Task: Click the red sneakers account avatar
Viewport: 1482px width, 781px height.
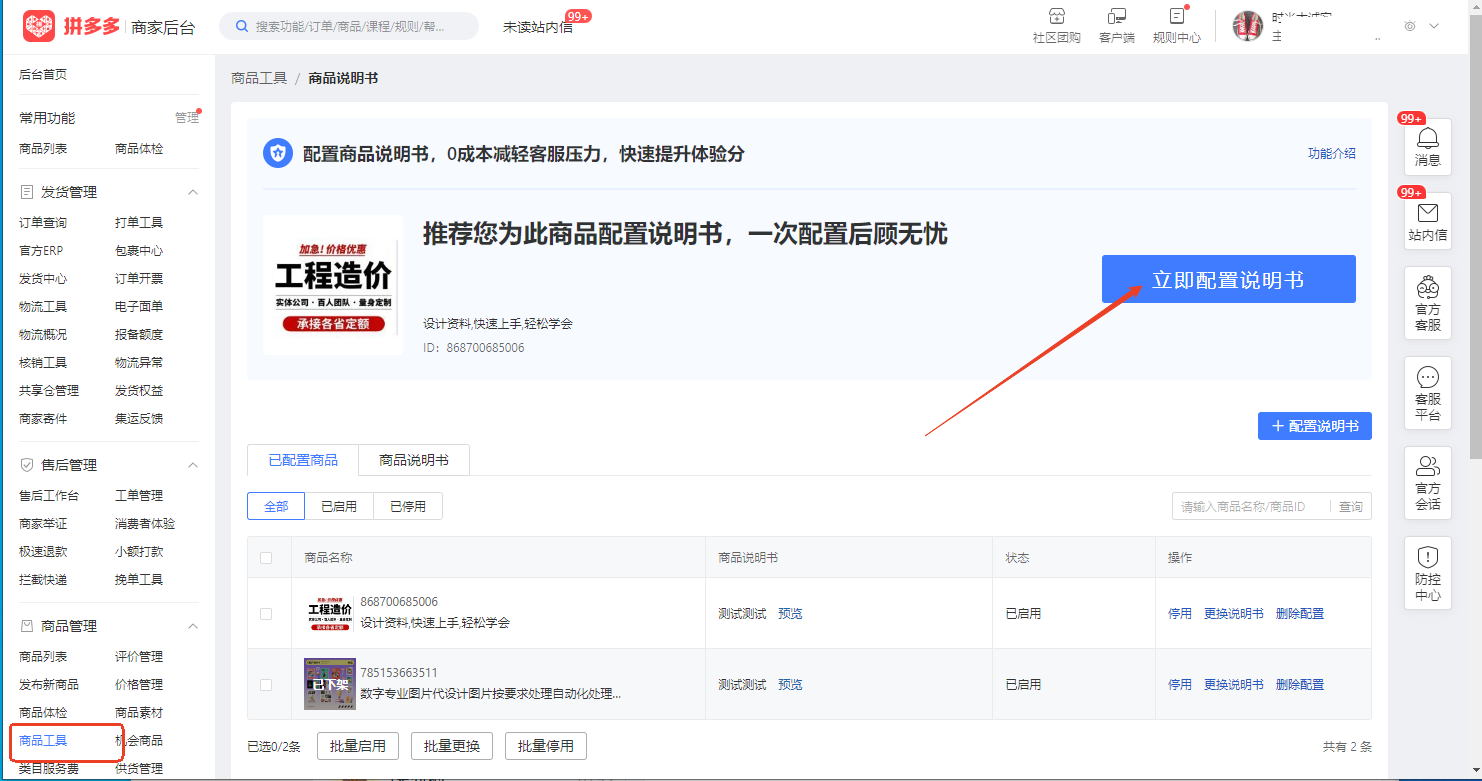Action: tap(1248, 26)
